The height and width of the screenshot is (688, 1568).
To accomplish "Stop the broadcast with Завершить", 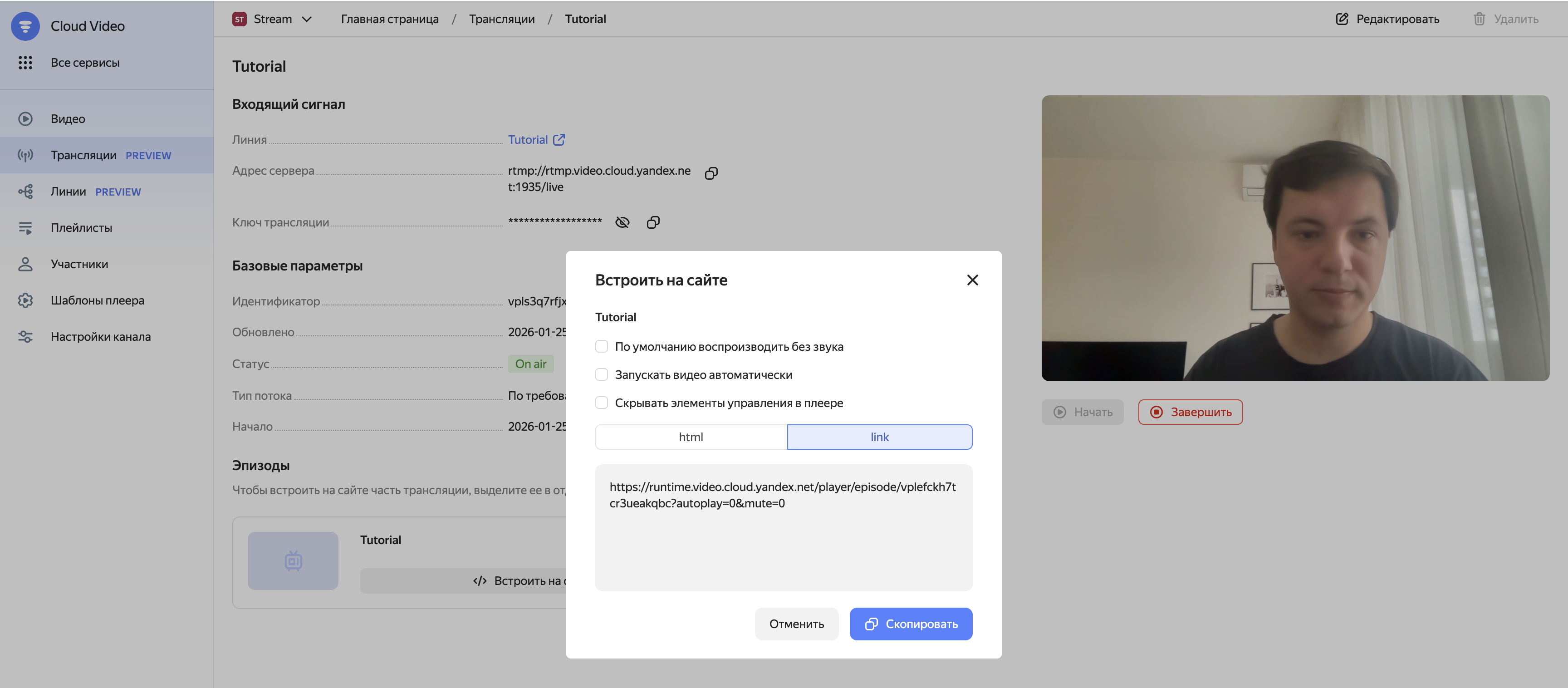I will coord(1190,412).
